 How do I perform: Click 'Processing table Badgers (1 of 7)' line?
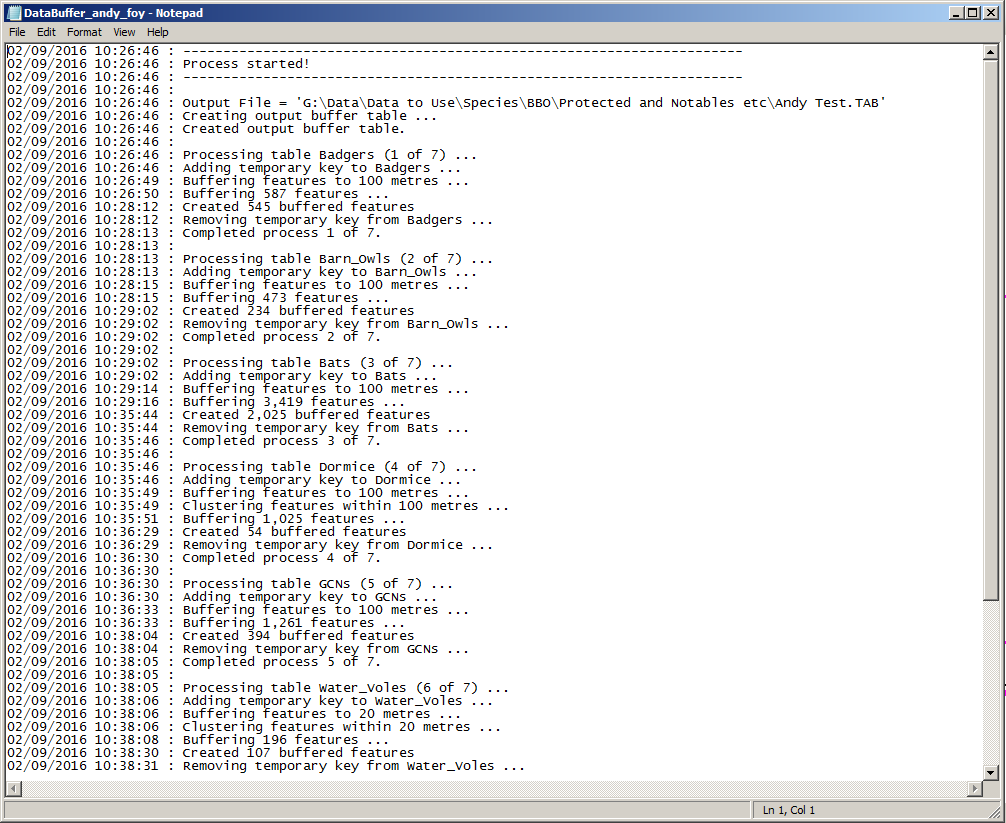pyautogui.click(x=330, y=155)
